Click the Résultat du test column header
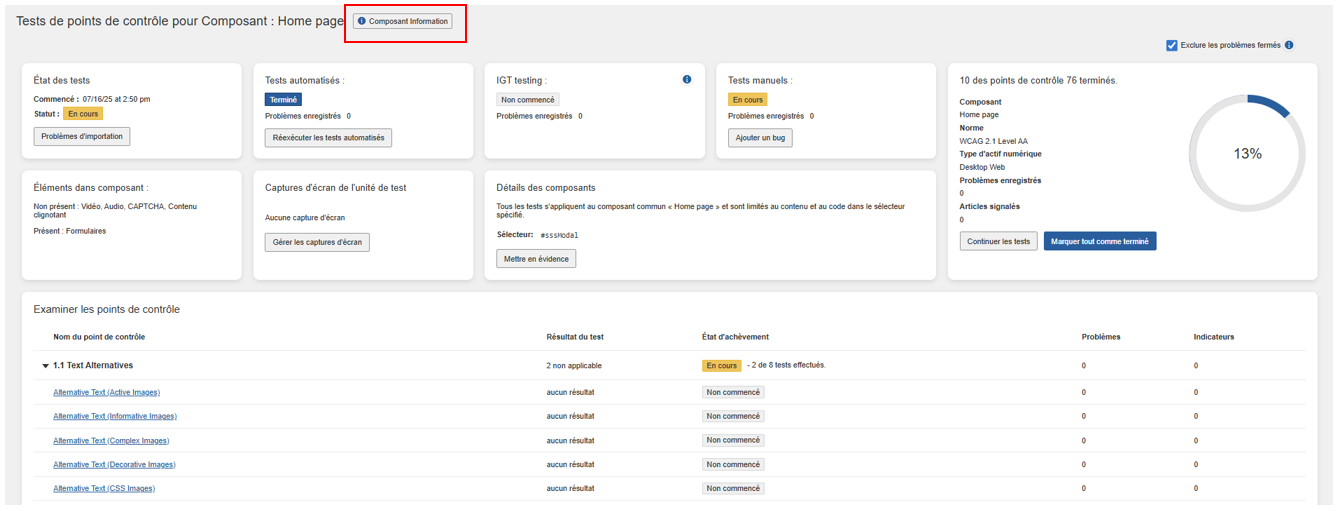1338x511 pixels. (x=575, y=337)
